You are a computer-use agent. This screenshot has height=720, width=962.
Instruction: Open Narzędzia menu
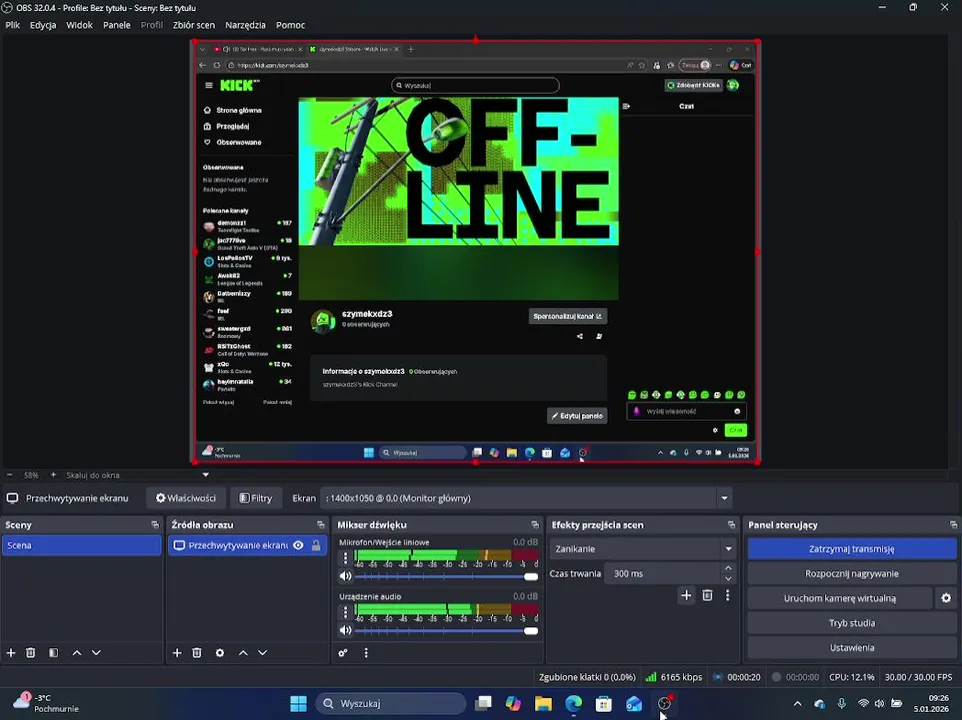[245, 25]
